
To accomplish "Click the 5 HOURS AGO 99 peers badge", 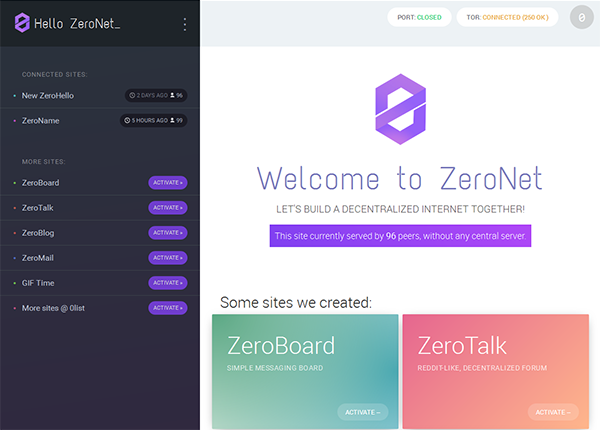I will (153, 121).
